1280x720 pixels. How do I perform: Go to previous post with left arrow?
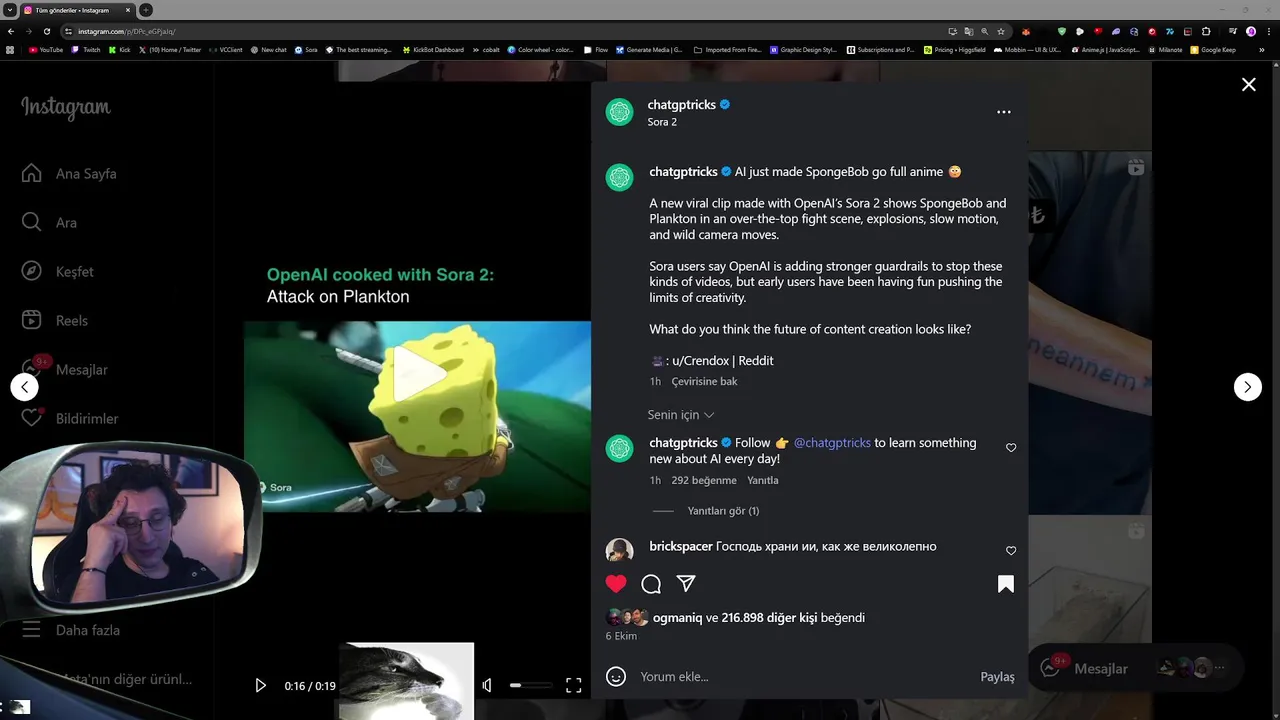coord(24,387)
